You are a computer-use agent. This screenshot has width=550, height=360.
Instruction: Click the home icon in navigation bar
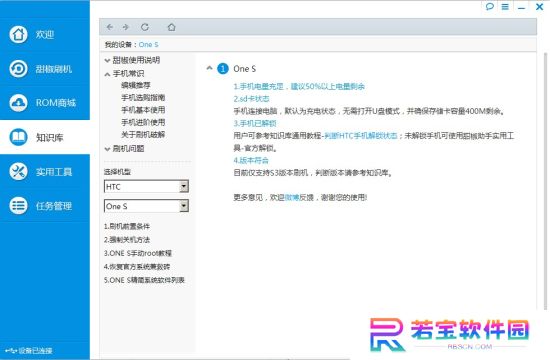tap(171, 27)
